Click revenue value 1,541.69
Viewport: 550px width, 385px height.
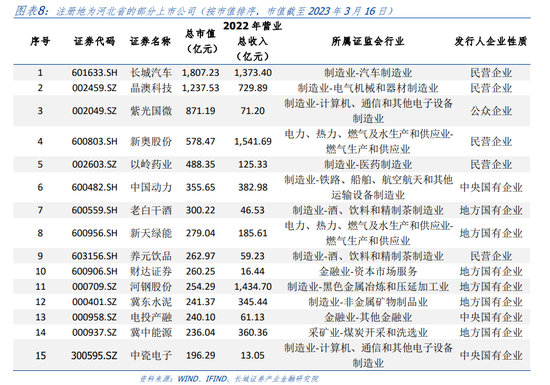click(253, 141)
